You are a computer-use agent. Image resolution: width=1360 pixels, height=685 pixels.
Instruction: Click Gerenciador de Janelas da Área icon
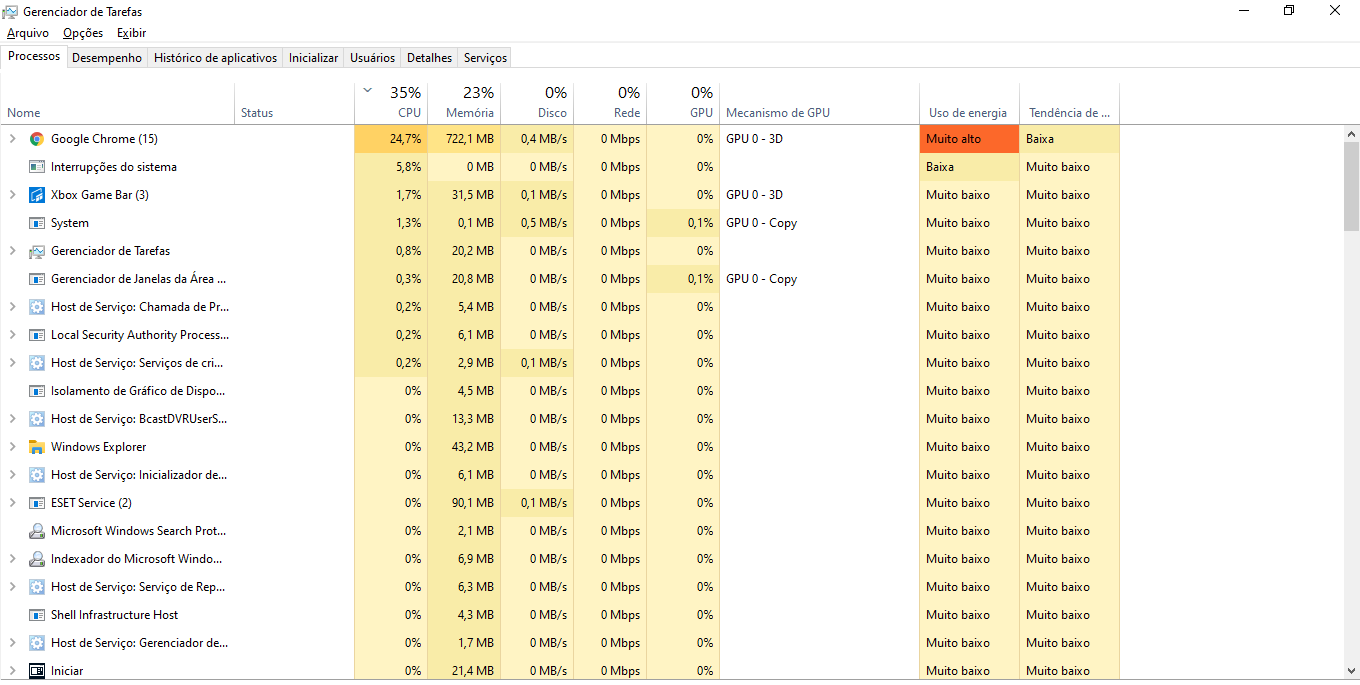click(x=37, y=279)
